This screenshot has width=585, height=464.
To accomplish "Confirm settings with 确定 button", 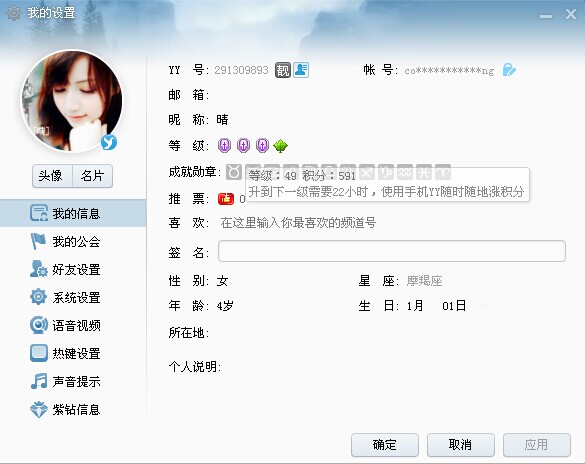I will (385, 445).
